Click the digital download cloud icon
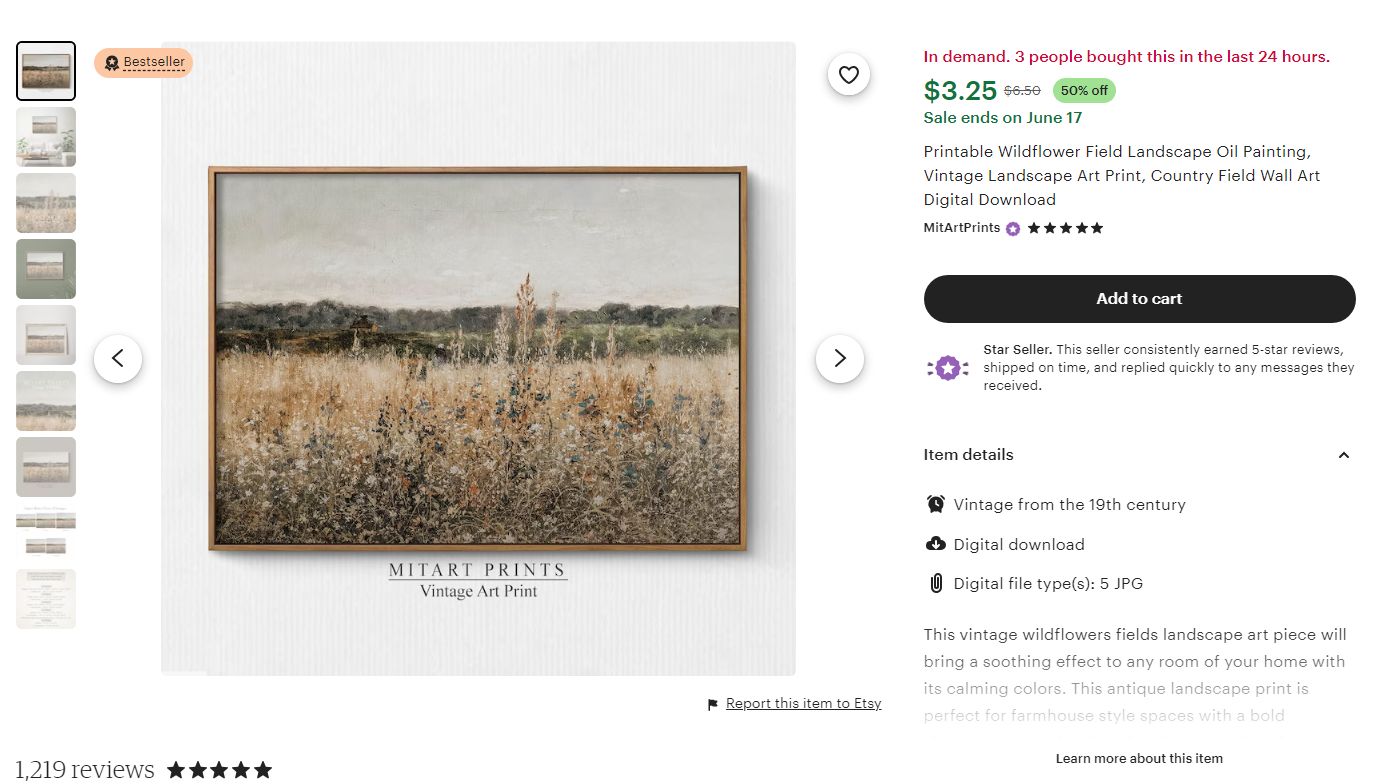1390x781 pixels. [x=936, y=543]
